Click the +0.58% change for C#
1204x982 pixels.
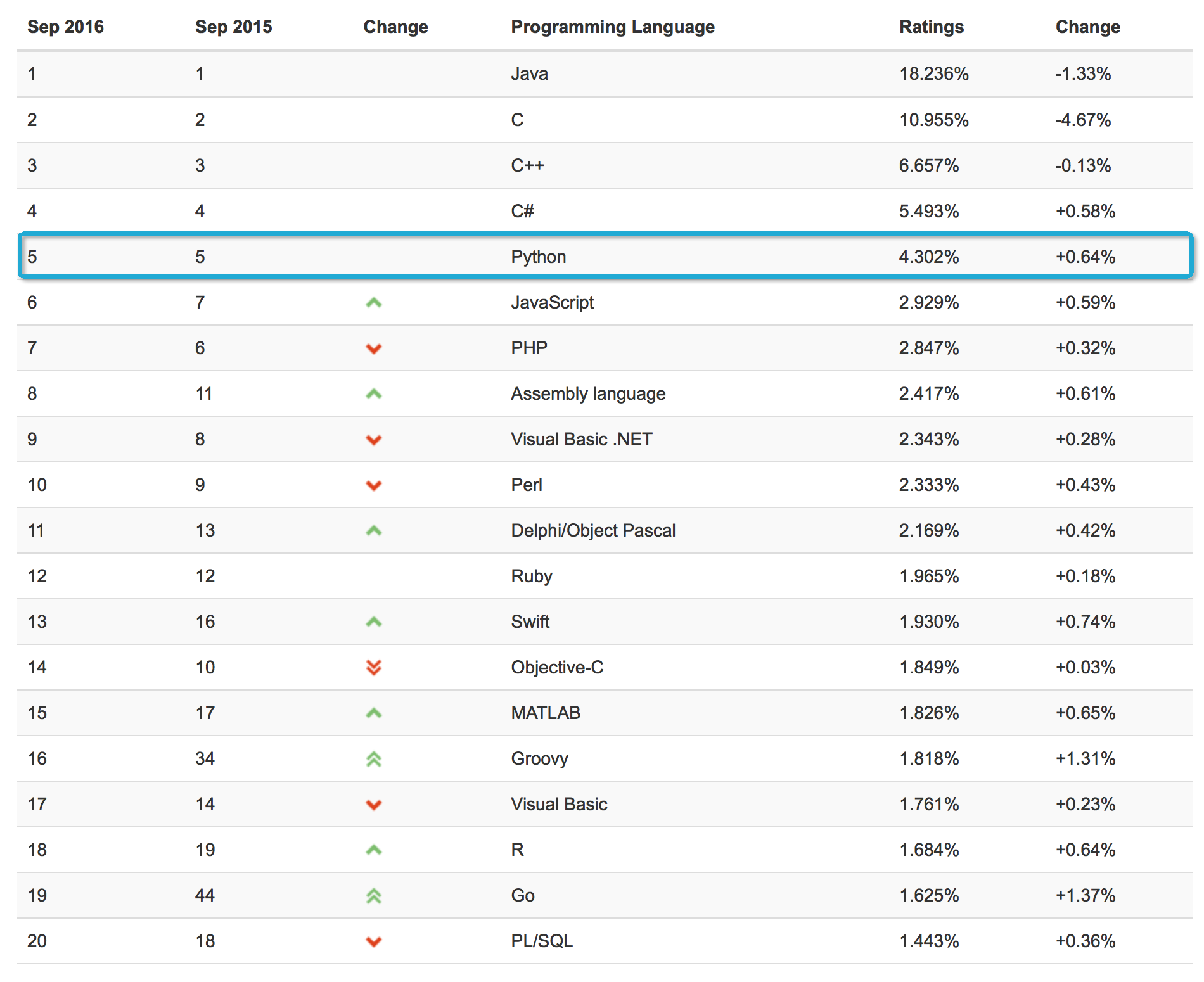pos(1086,211)
